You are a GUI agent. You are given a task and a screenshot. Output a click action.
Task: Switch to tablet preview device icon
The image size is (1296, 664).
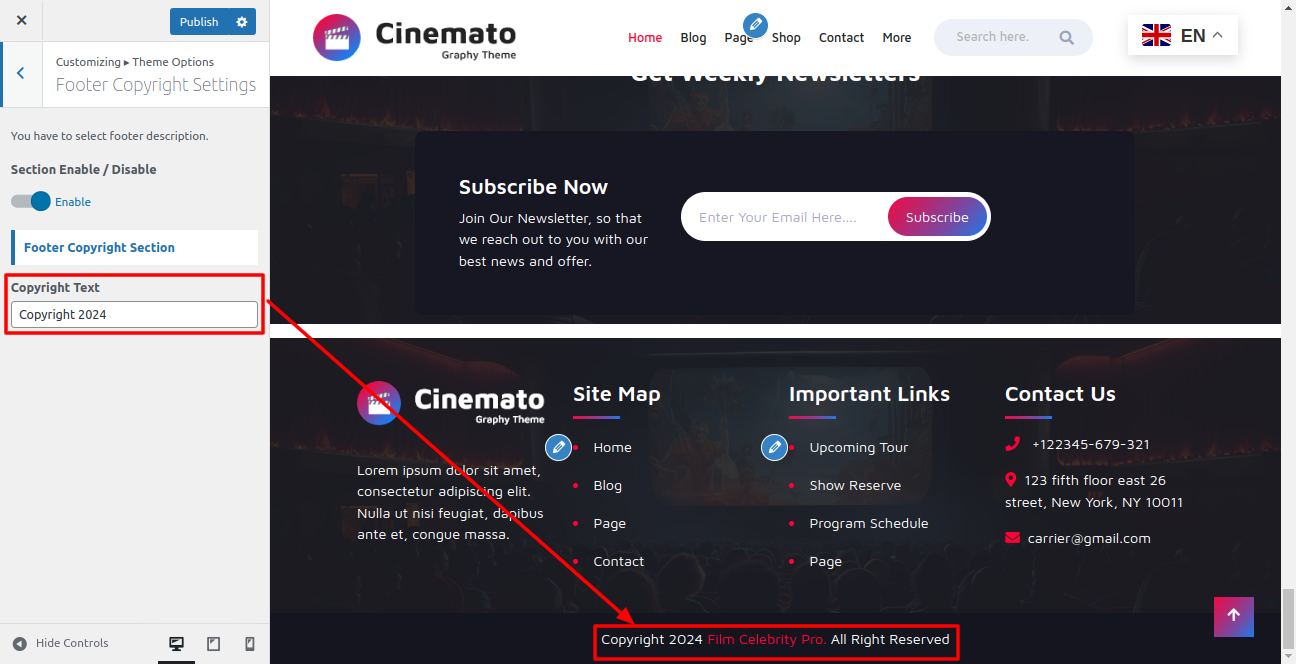(x=213, y=644)
